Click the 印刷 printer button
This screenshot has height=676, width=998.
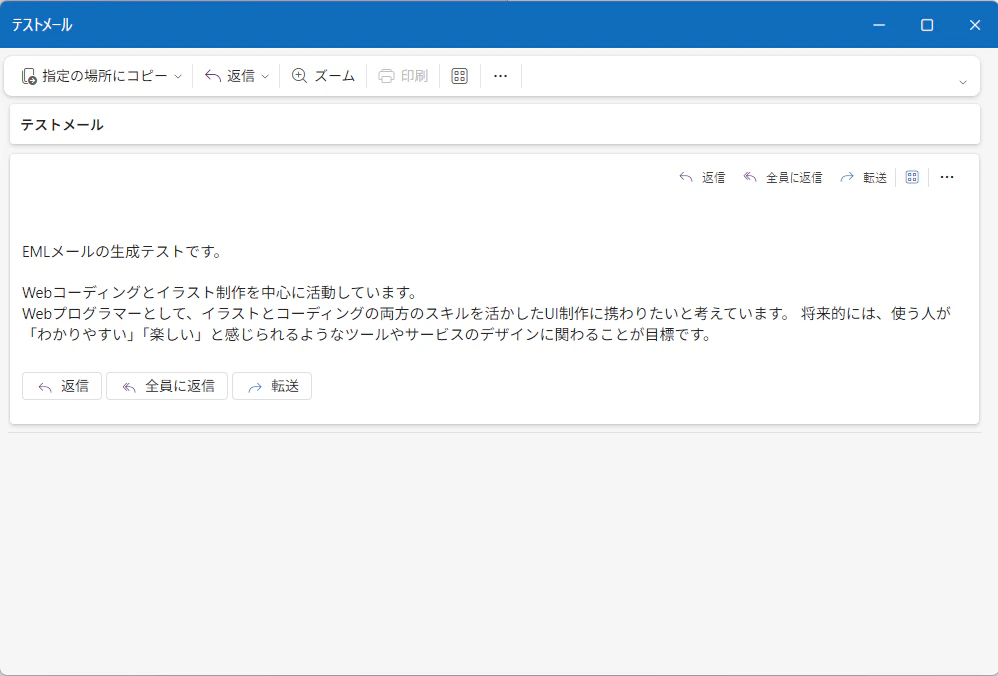(403, 76)
